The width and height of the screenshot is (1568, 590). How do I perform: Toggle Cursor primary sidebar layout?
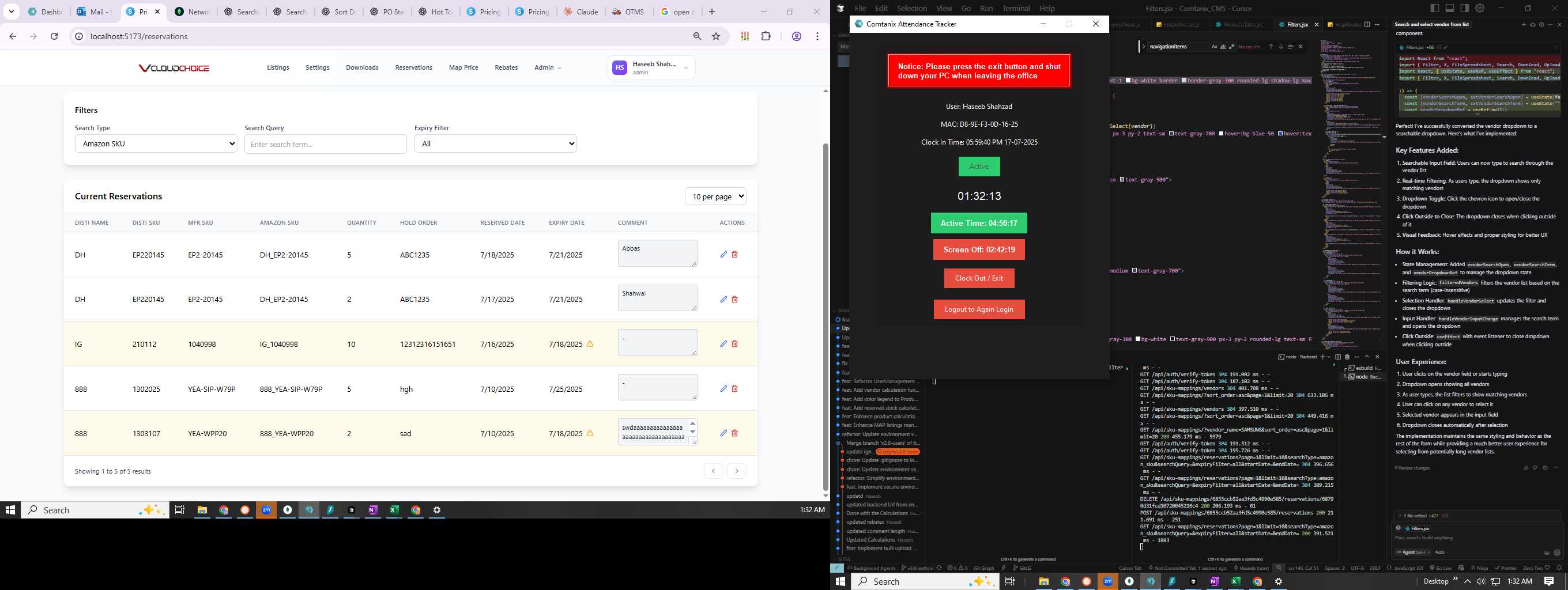point(1435,8)
